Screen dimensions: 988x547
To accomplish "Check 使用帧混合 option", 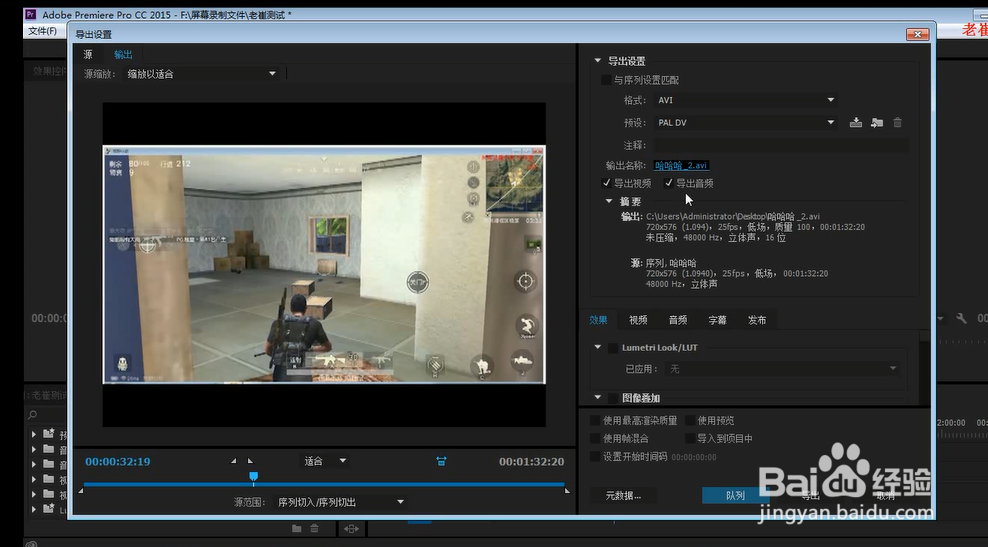I will [x=595, y=438].
